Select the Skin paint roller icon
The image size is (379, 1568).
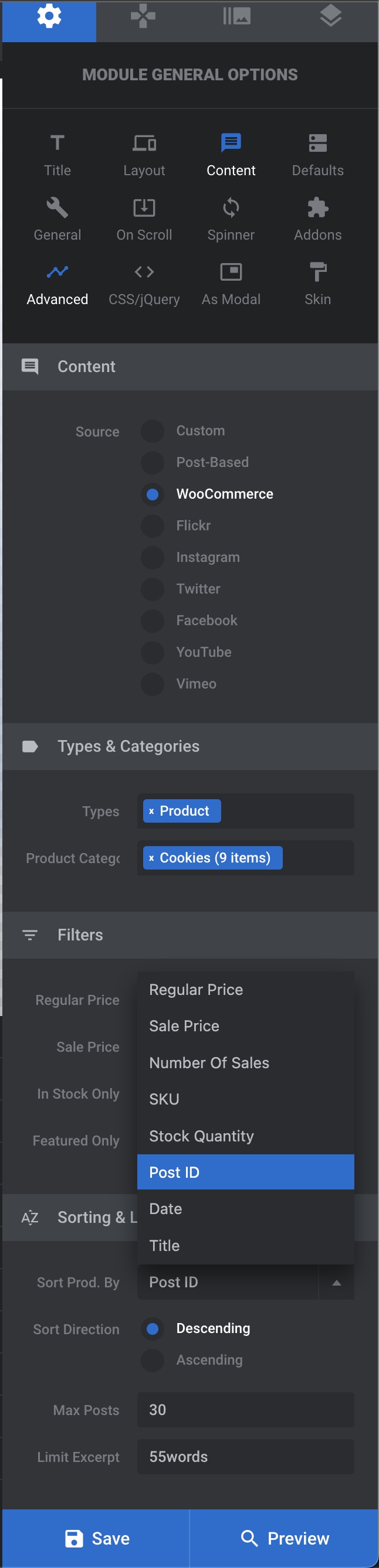317,272
